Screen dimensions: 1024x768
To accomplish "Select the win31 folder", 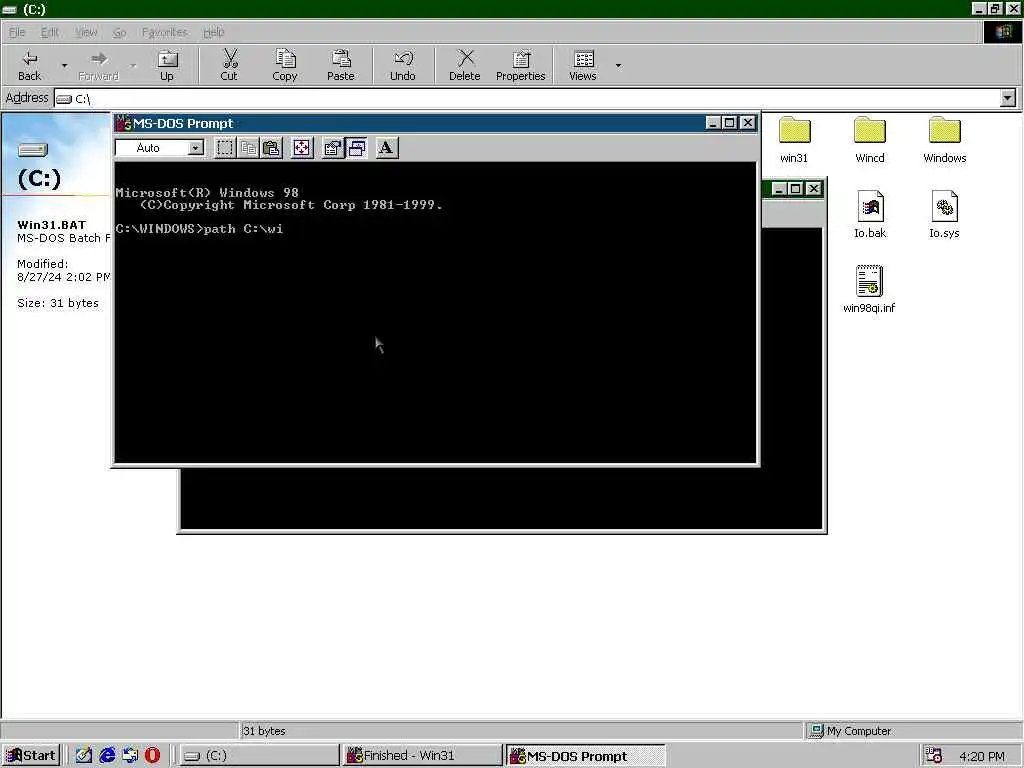I will point(794,140).
